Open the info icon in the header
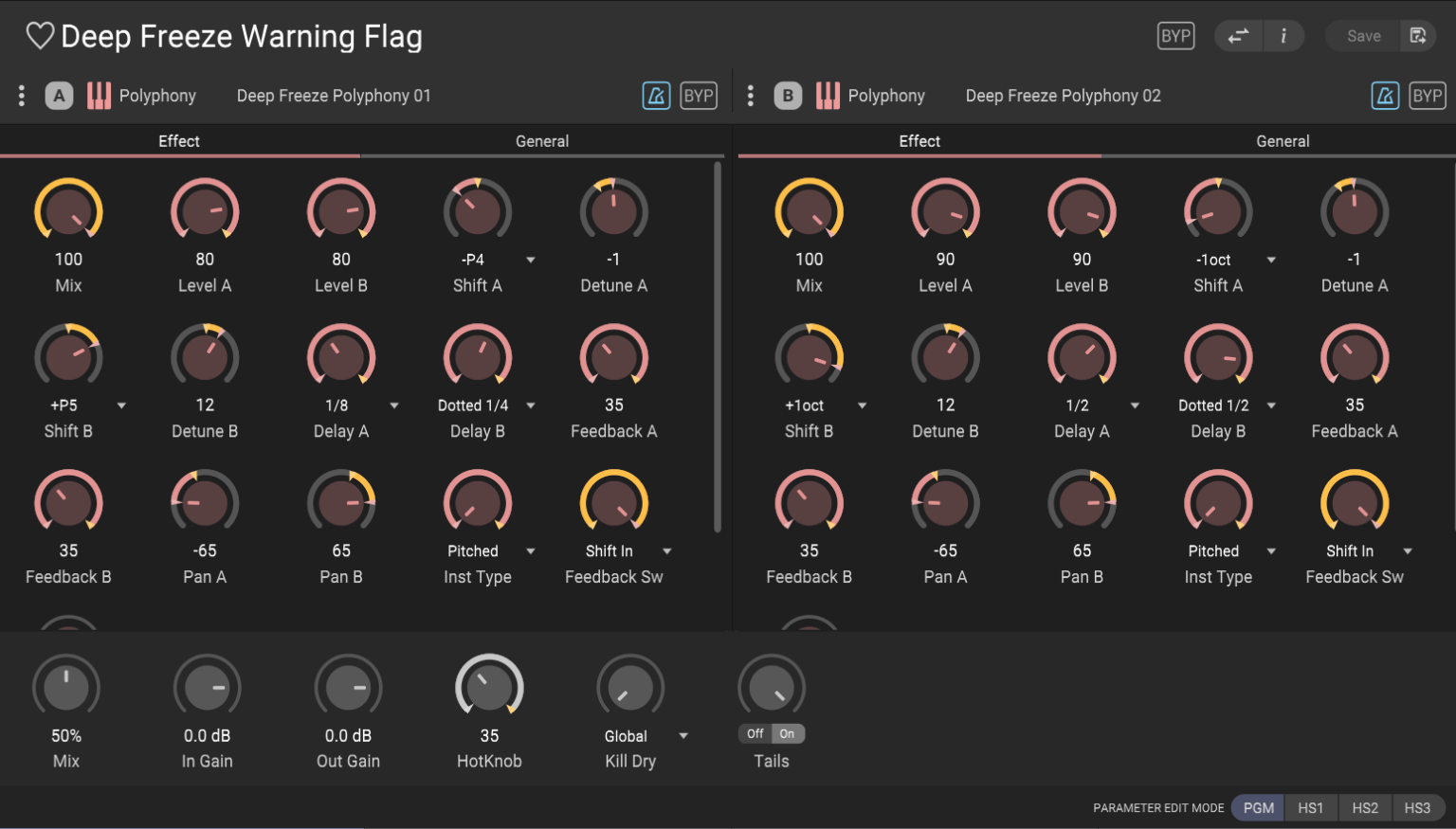This screenshot has width=1456, height=829. tap(1283, 36)
